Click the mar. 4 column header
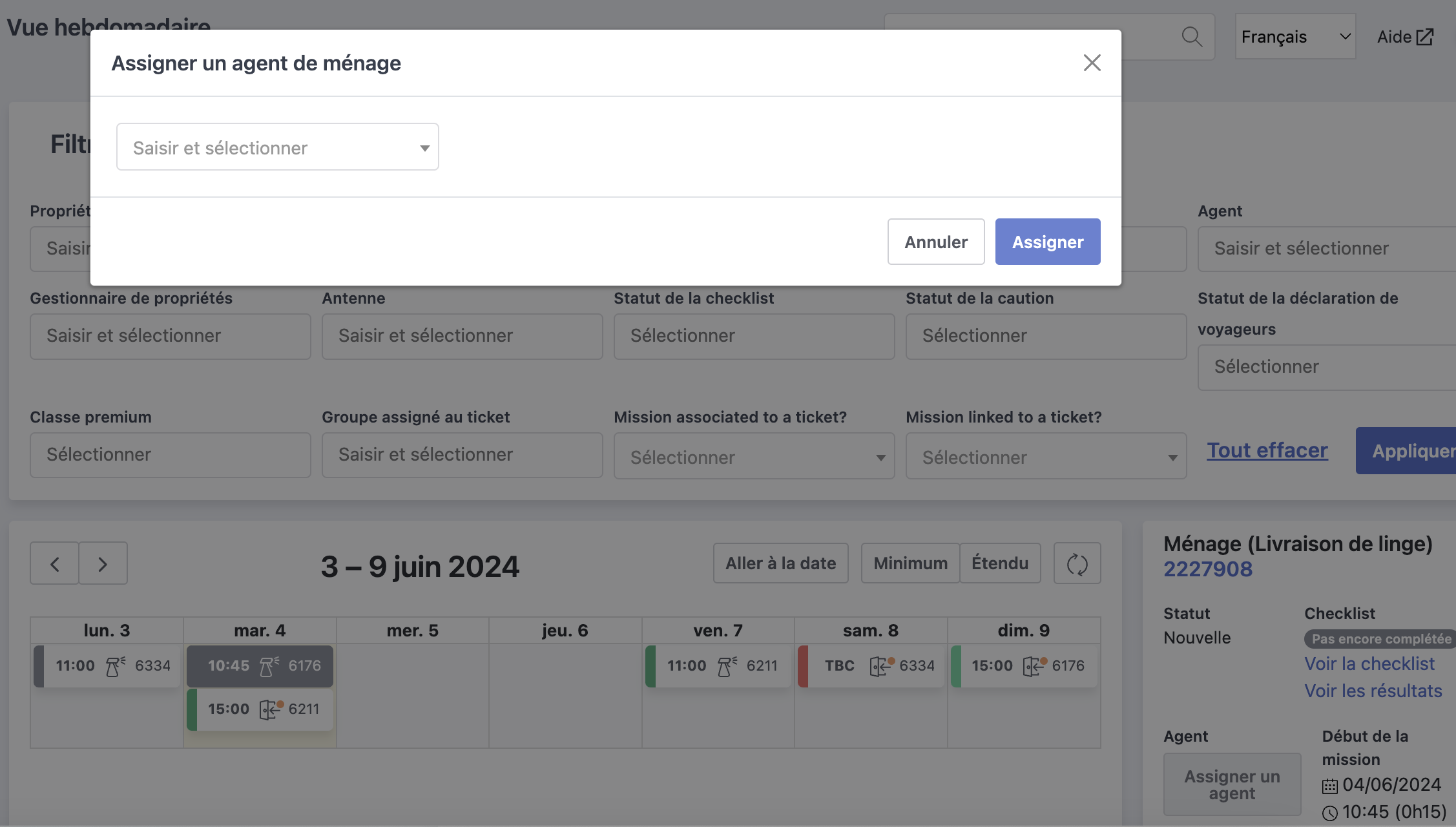Image resolution: width=1456 pixels, height=827 pixels. tap(260, 631)
